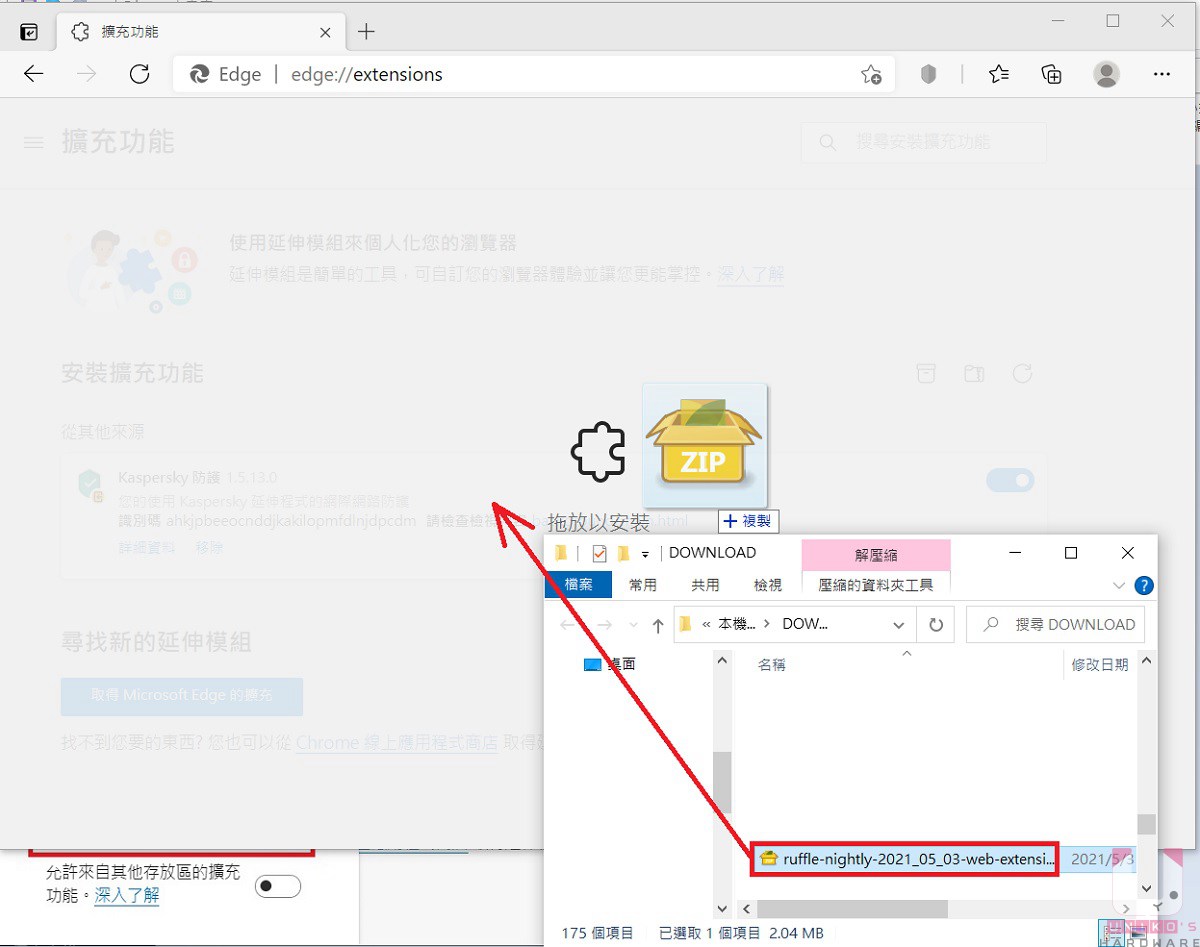Click 取得 Microsoft Edge 的擴充 button

(x=182, y=695)
